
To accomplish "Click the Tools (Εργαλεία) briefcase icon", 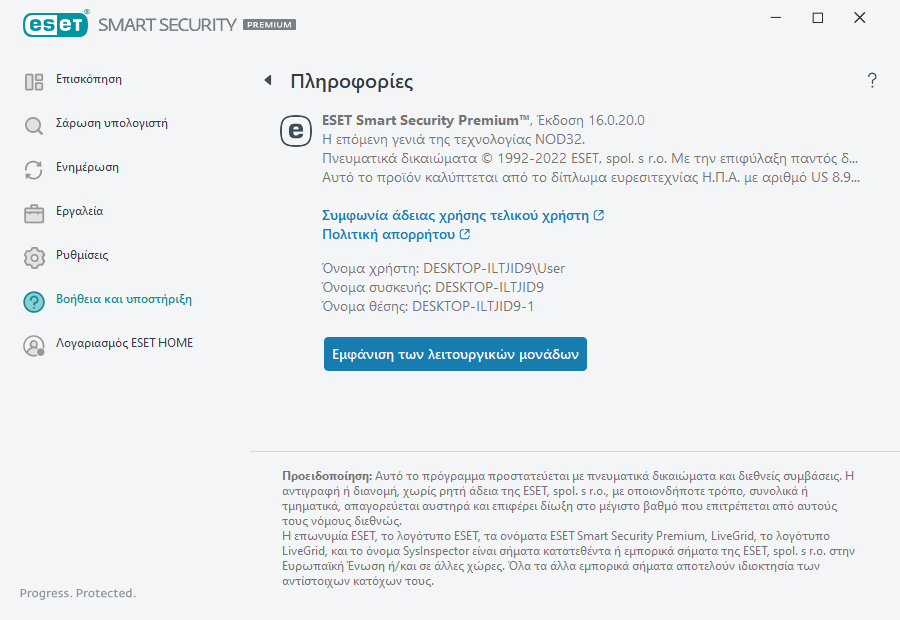I will tap(34, 214).
